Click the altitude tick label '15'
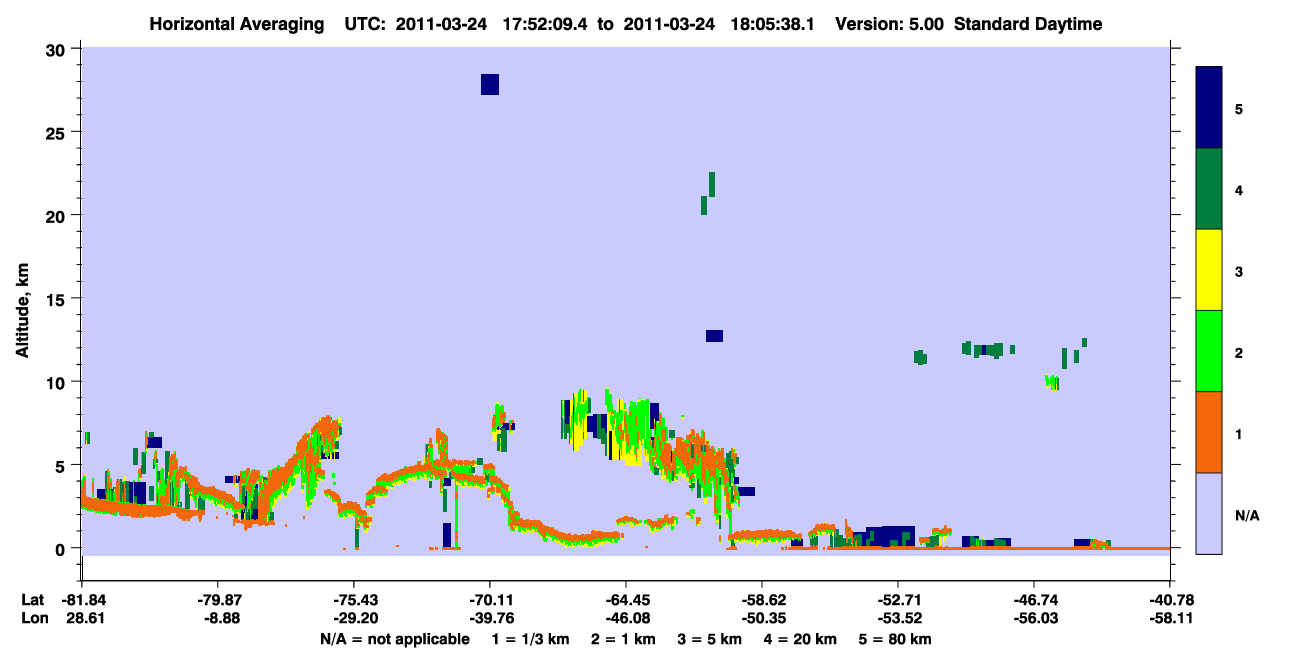 point(58,298)
